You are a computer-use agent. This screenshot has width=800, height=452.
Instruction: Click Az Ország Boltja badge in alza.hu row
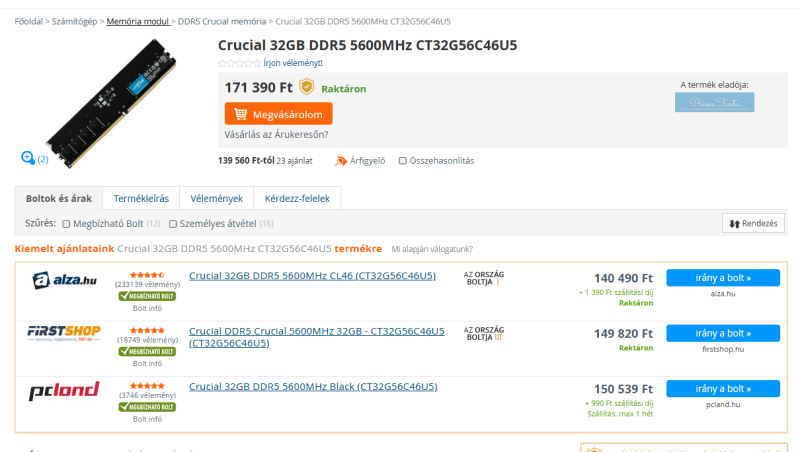(x=484, y=278)
